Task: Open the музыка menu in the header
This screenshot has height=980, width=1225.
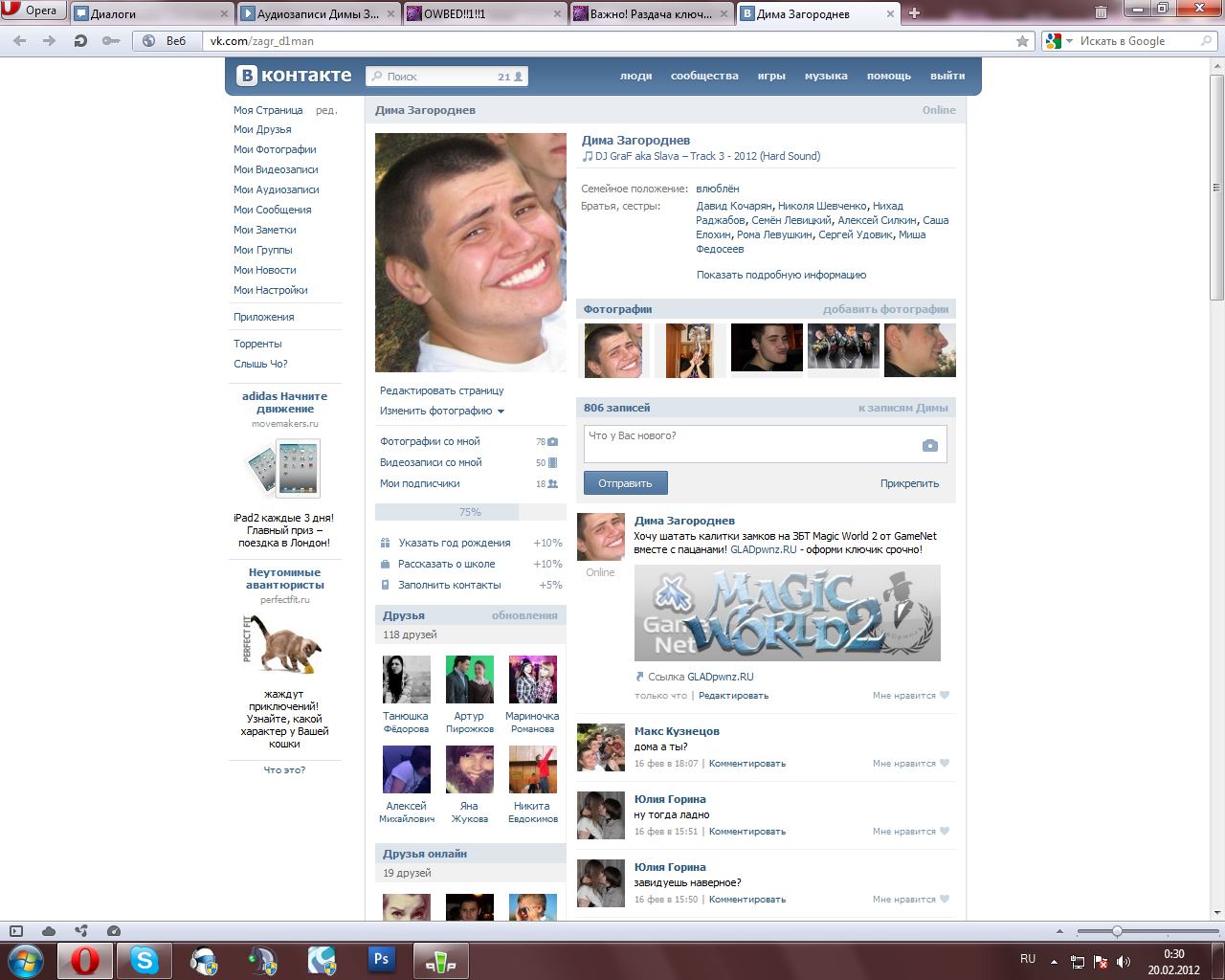Action: coord(825,76)
